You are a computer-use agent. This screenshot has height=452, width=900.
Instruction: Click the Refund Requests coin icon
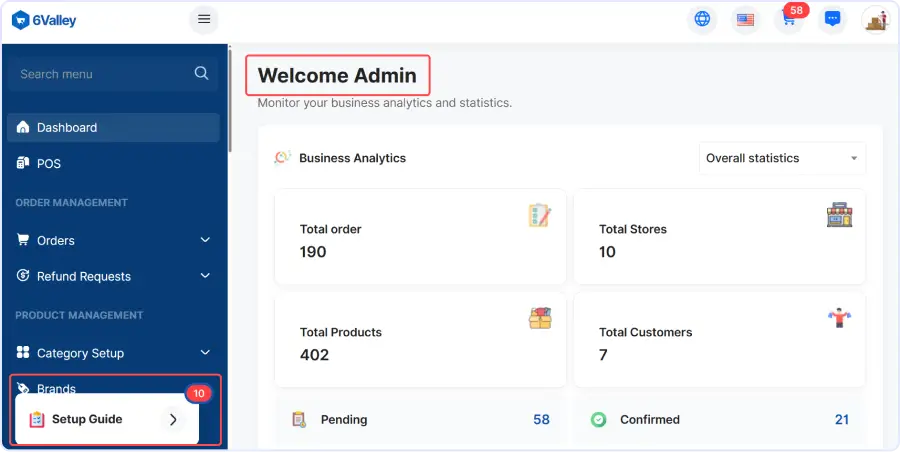[x=23, y=276]
